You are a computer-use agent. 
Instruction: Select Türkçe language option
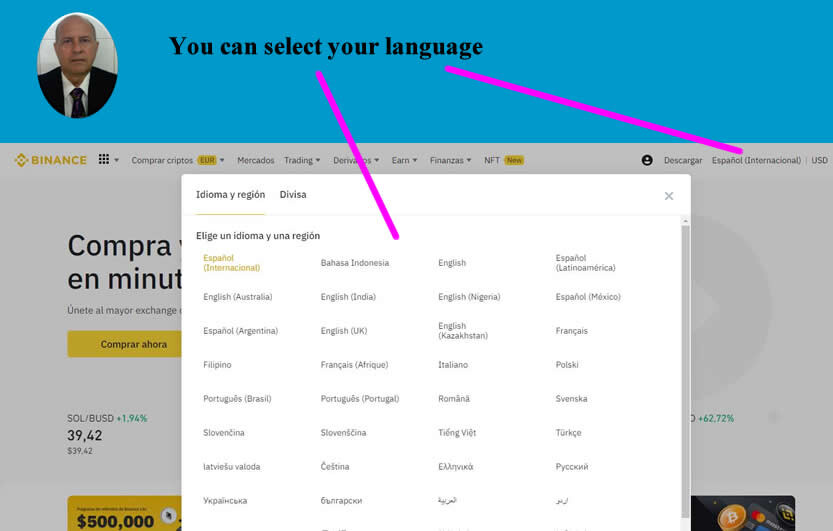pos(568,433)
